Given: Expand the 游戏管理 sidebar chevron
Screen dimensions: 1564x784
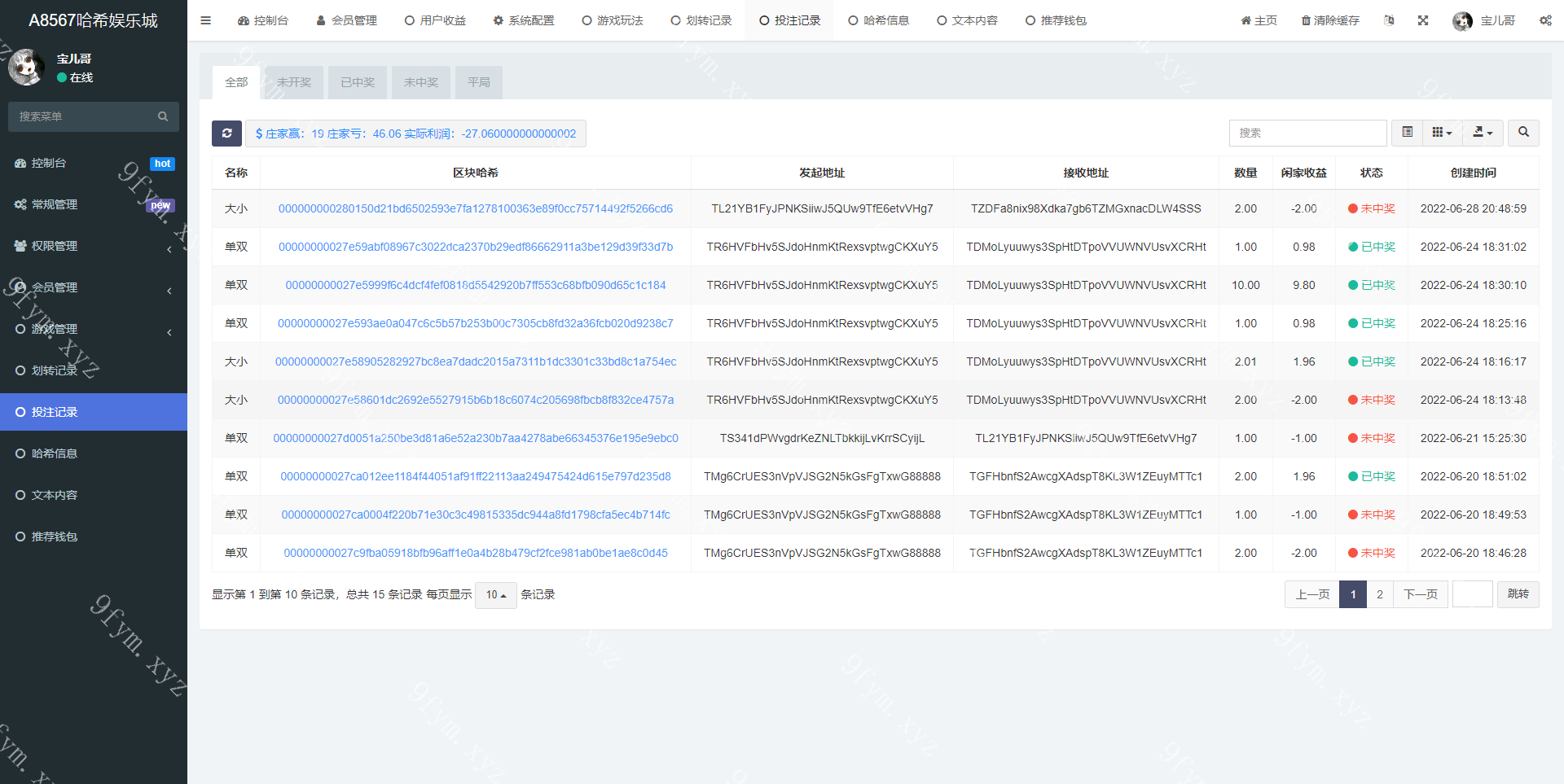Looking at the screenshot, I should click(169, 332).
